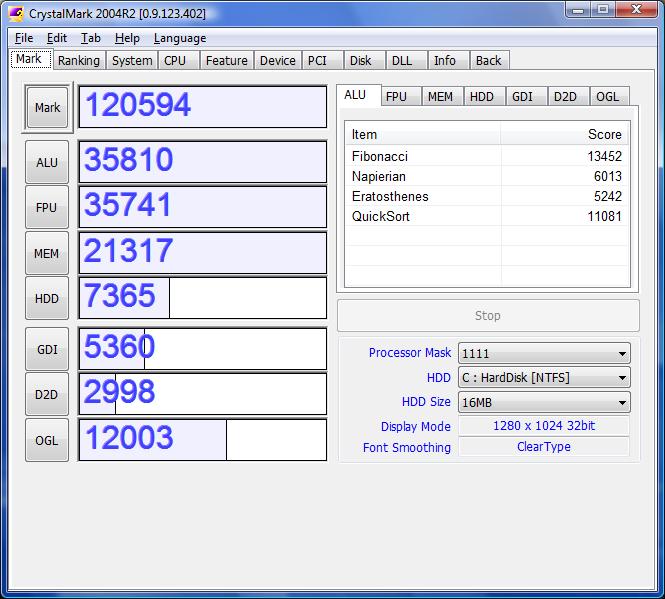Click the Display Mode value 1280 x 1024 32bit
Viewport: 665px width, 599px height.
coord(544,425)
